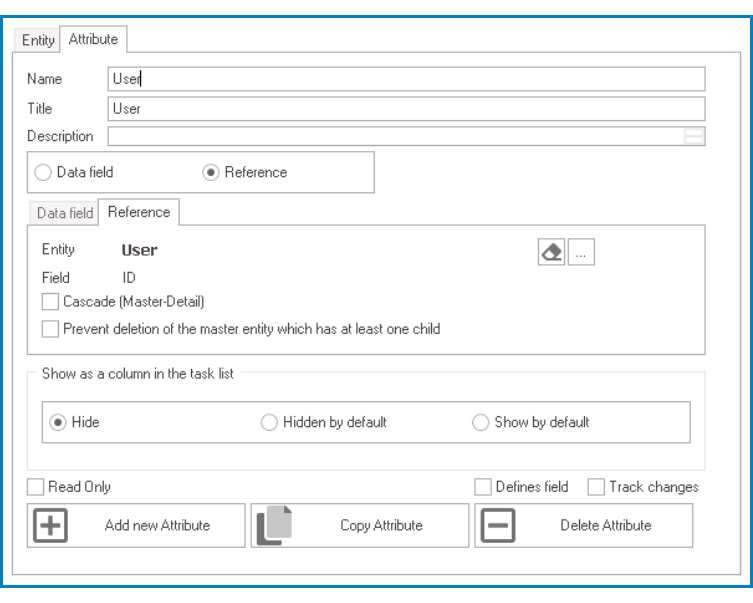Click the ID field value
Viewport: 753px width, 603px height.
(129, 277)
